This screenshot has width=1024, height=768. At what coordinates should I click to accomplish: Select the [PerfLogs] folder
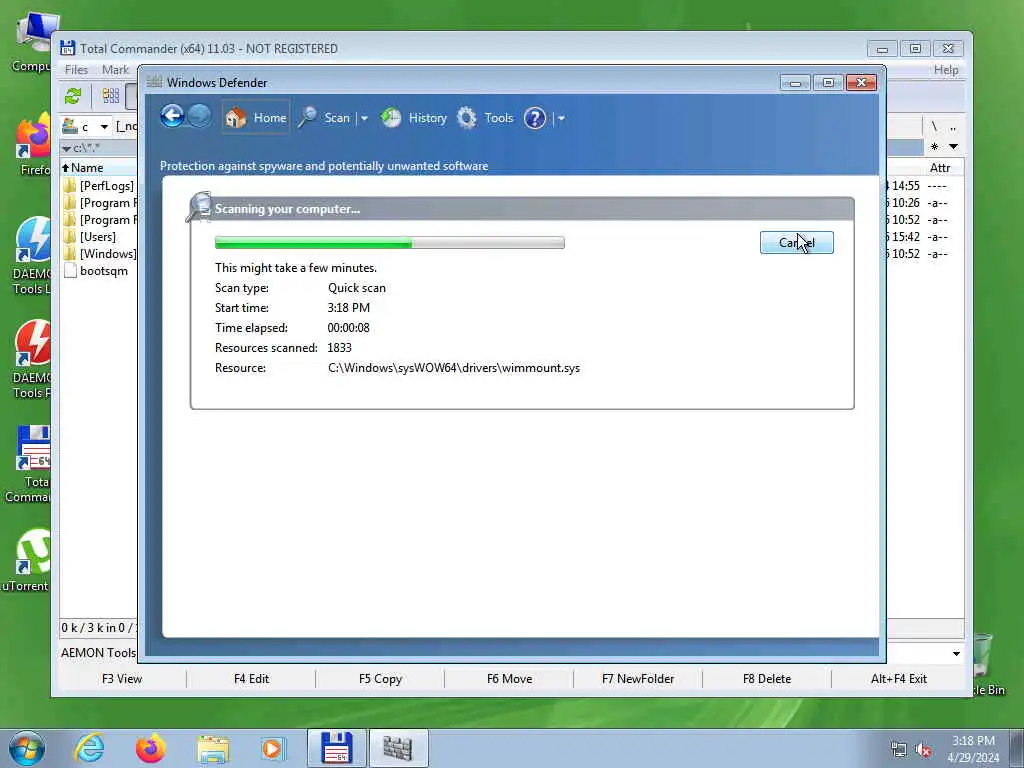coord(99,186)
